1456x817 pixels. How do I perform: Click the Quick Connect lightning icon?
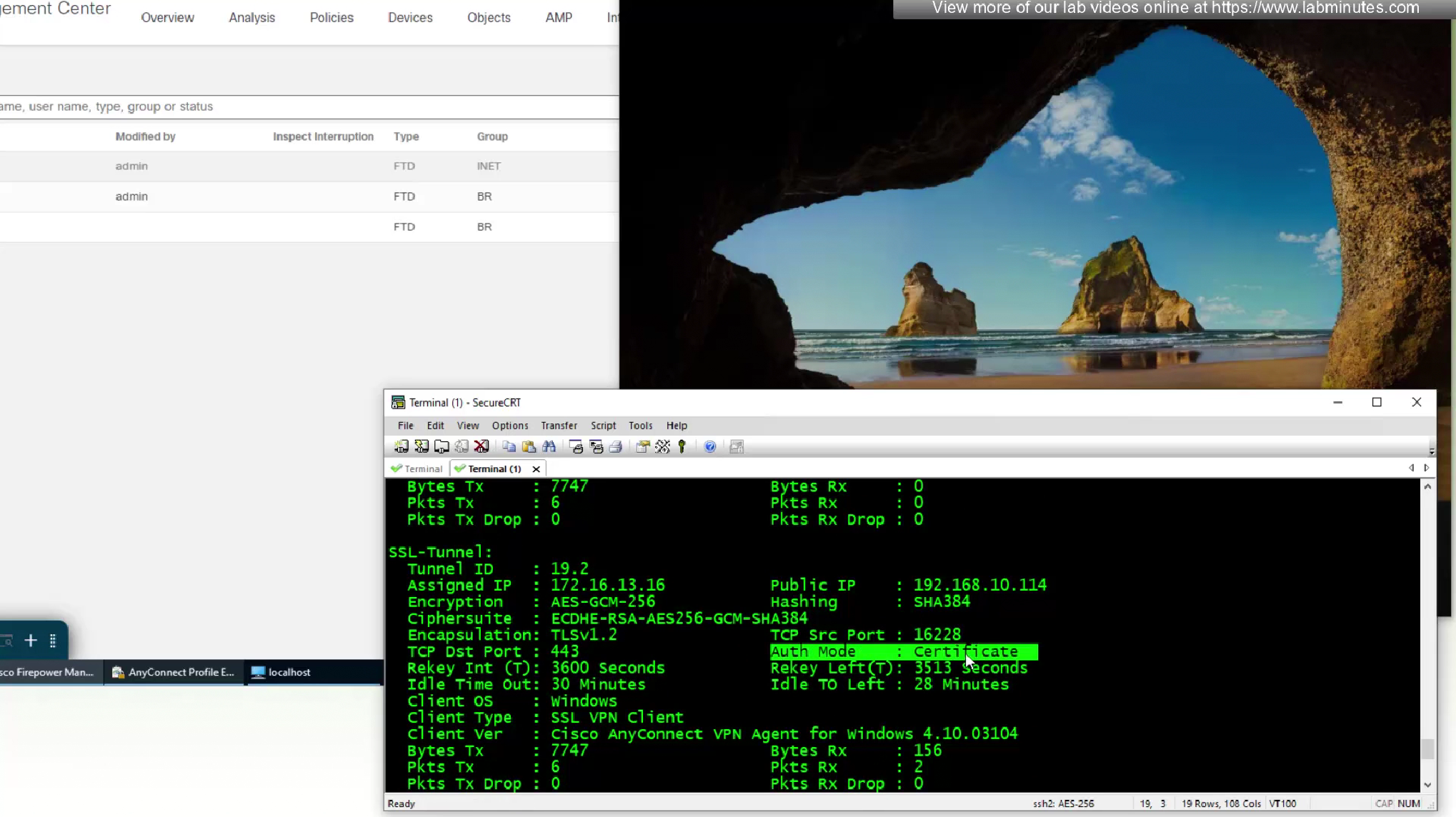(x=422, y=447)
